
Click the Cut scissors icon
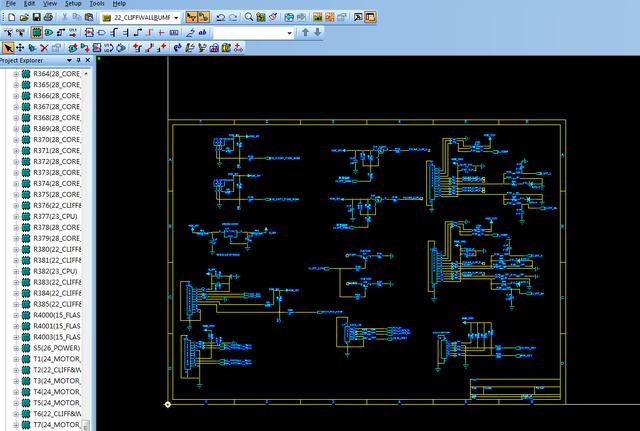tap(64, 17)
